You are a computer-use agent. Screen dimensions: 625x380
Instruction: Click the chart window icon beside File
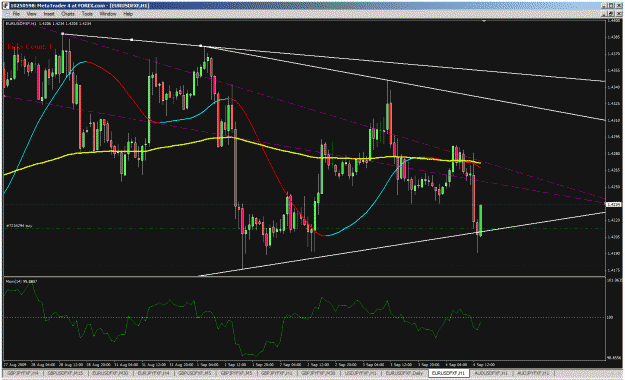[6, 14]
